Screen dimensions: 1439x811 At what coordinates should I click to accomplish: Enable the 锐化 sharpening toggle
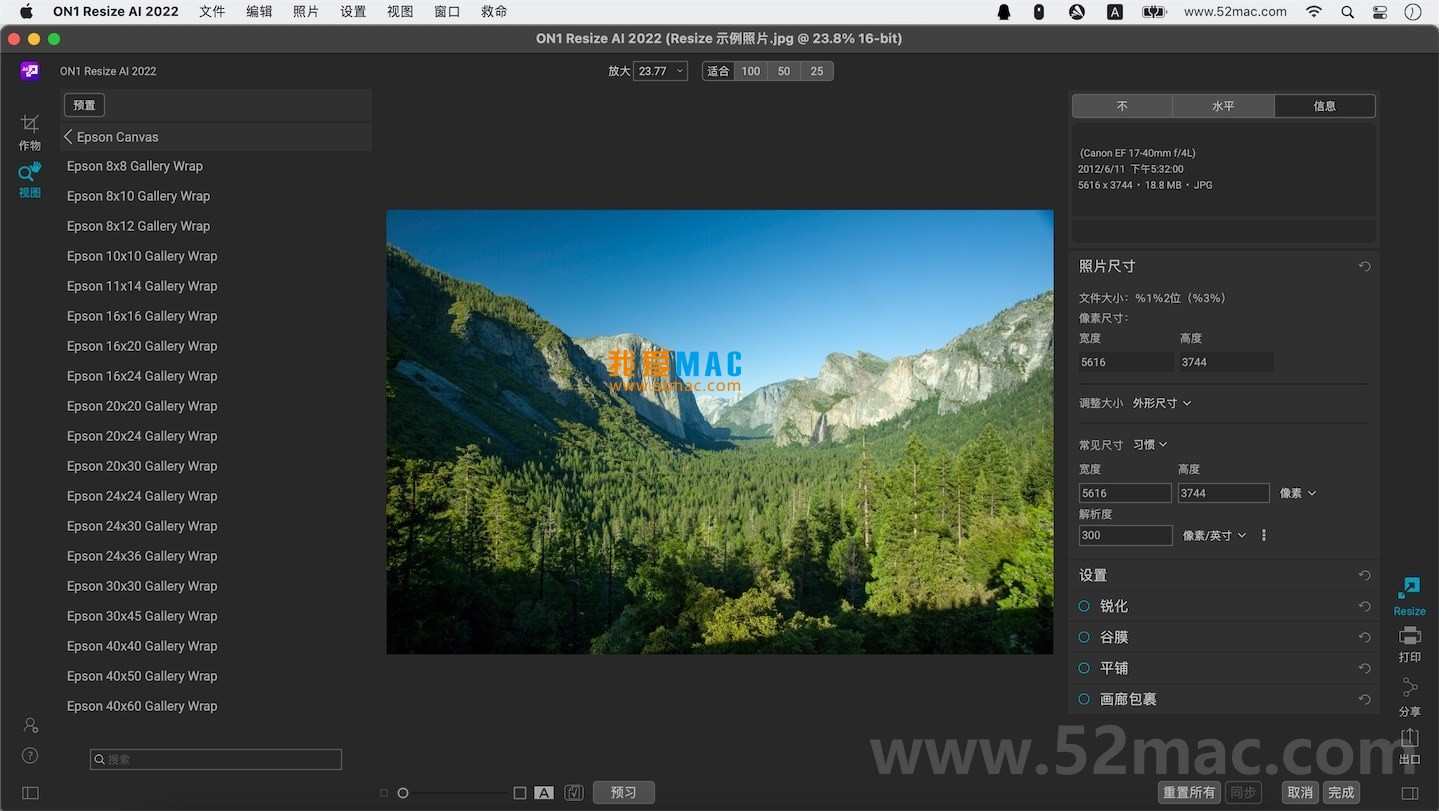1083,606
